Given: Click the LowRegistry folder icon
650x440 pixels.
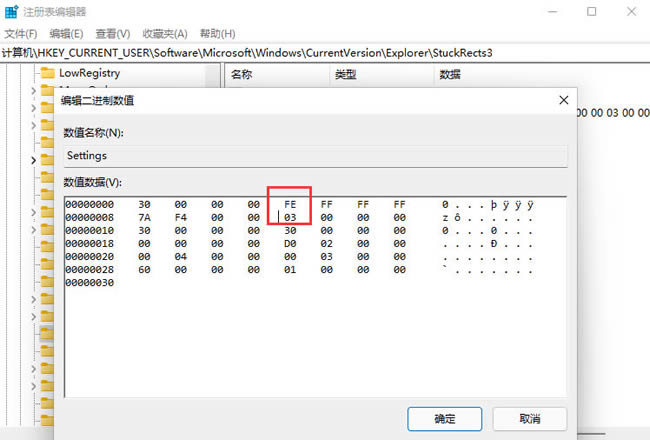Looking at the screenshot, I should tap(47, 73).
